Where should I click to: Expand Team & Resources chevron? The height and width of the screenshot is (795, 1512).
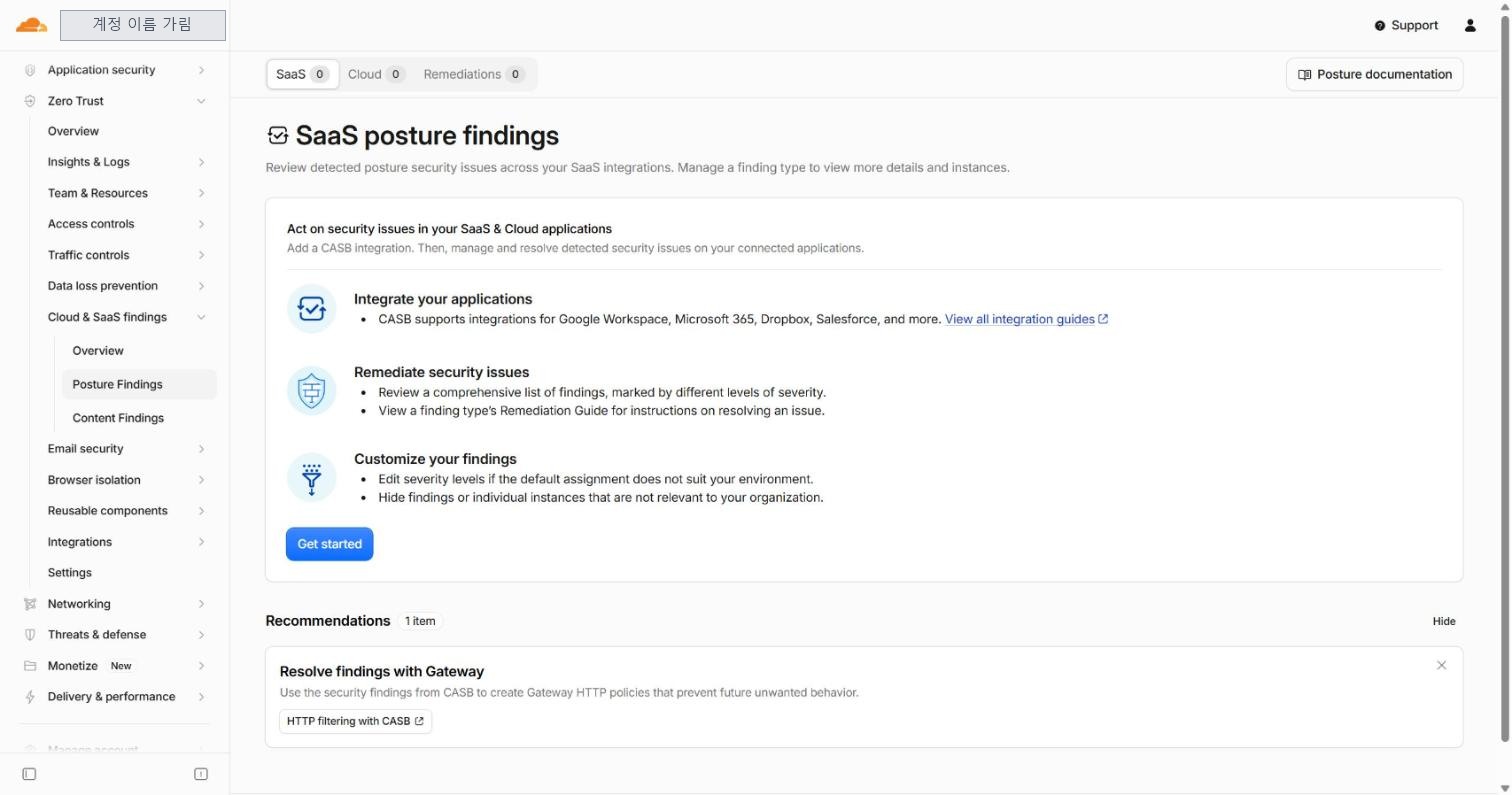(x=201, y=193)
